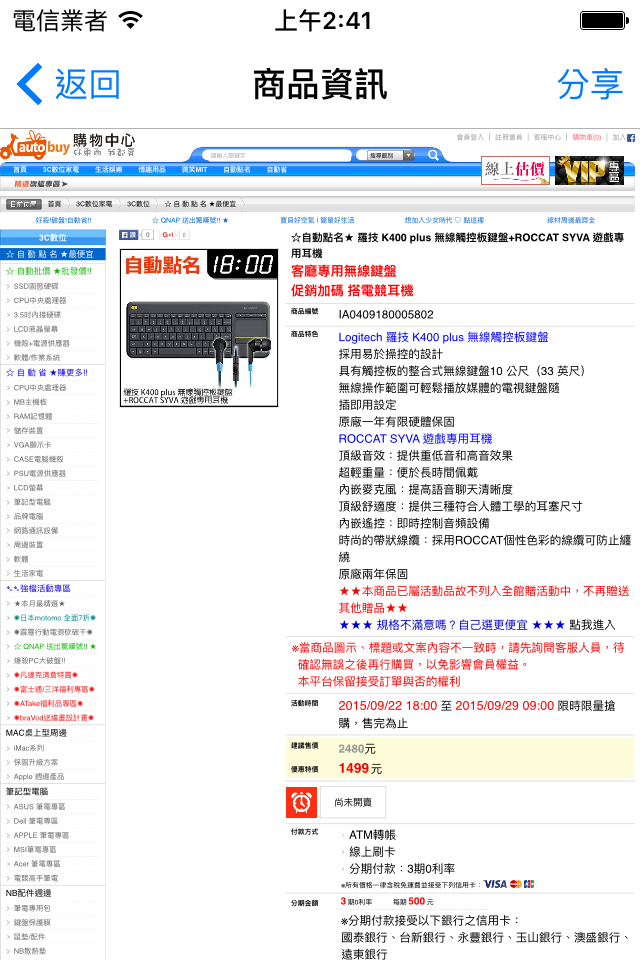Image resolution: width=640 pixels, height=960 pixels.
Task: Open ATake福利品專區 promo link
Action: [x=48, y=703]
